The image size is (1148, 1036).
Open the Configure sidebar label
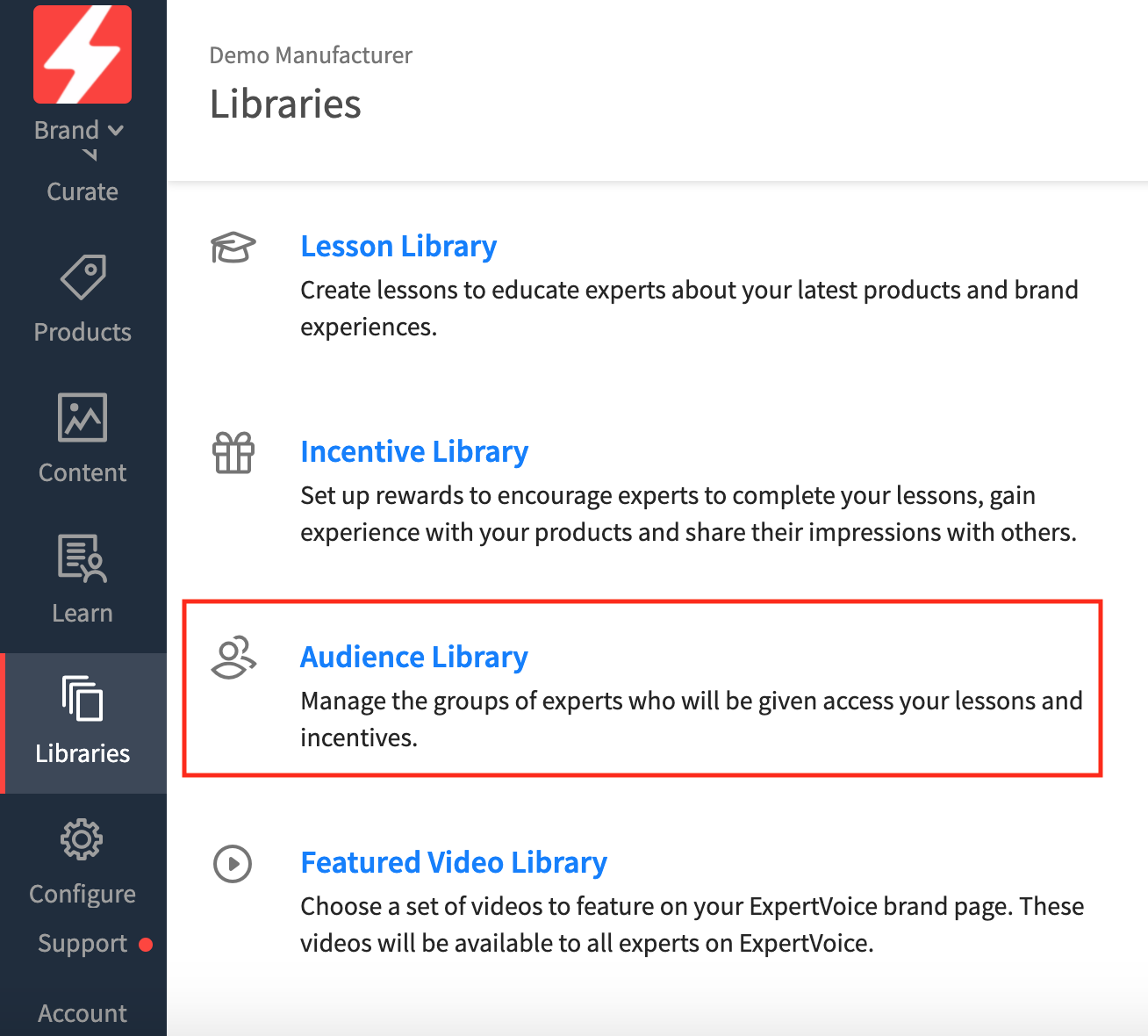point(83,894)
